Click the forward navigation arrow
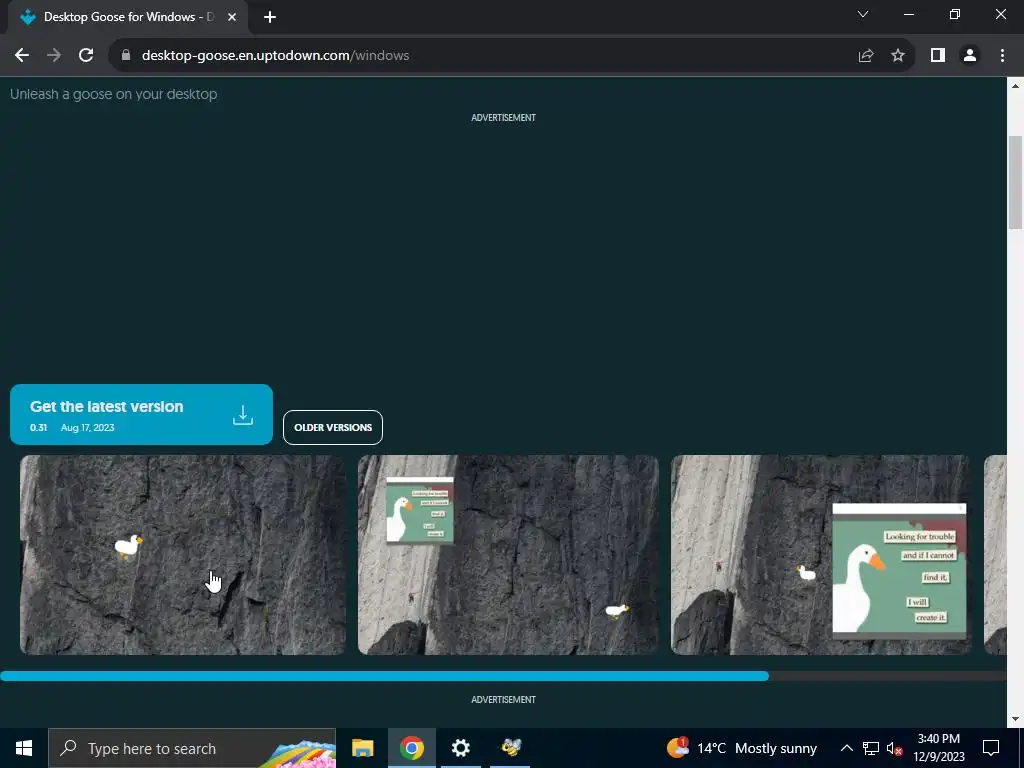This screenshot has width=1024, height=768. tap(54, 56)
